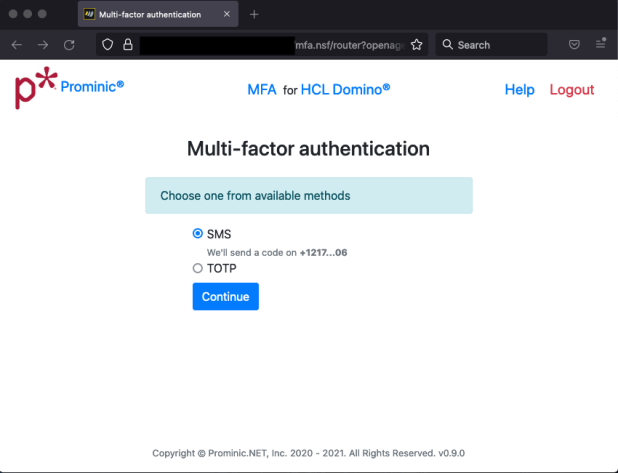Image resolution: width=618 pixels, height=473 pixels.
Task: Click the Prominic brand name link
Action: click(92, 86)
